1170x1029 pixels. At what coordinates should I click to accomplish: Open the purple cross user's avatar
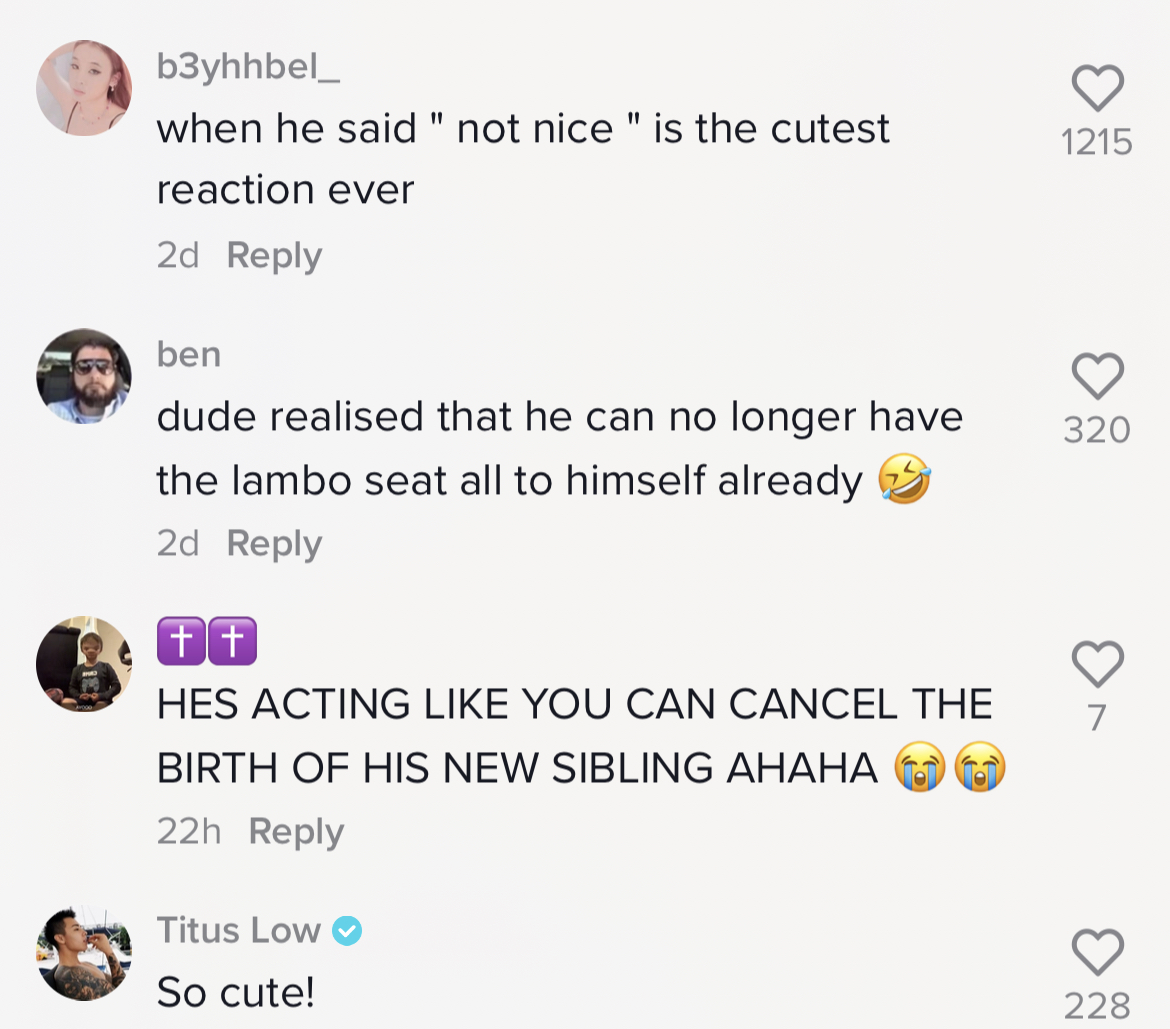coord(84,664)
